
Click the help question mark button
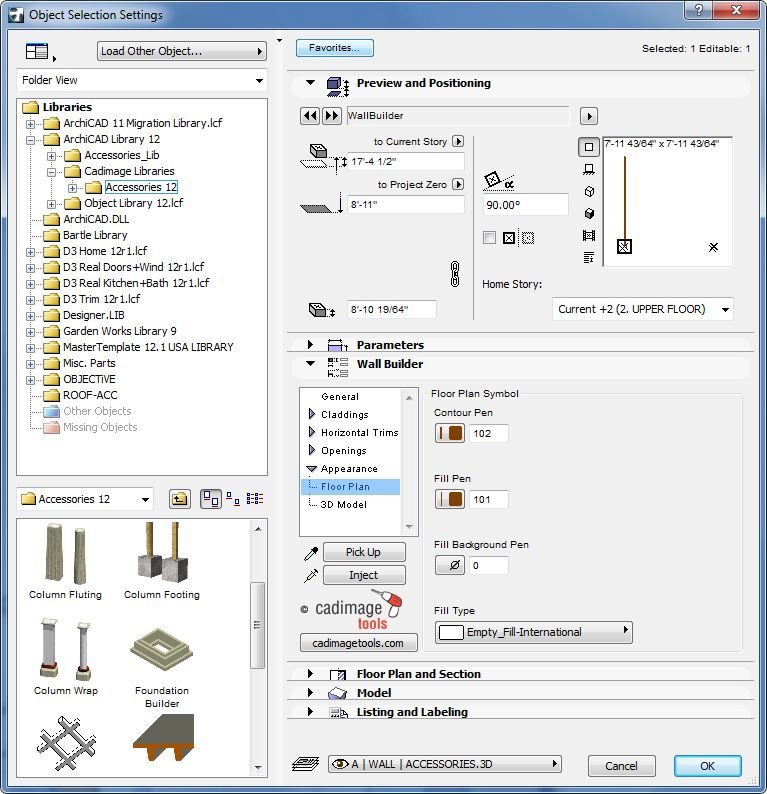[698, 10]
